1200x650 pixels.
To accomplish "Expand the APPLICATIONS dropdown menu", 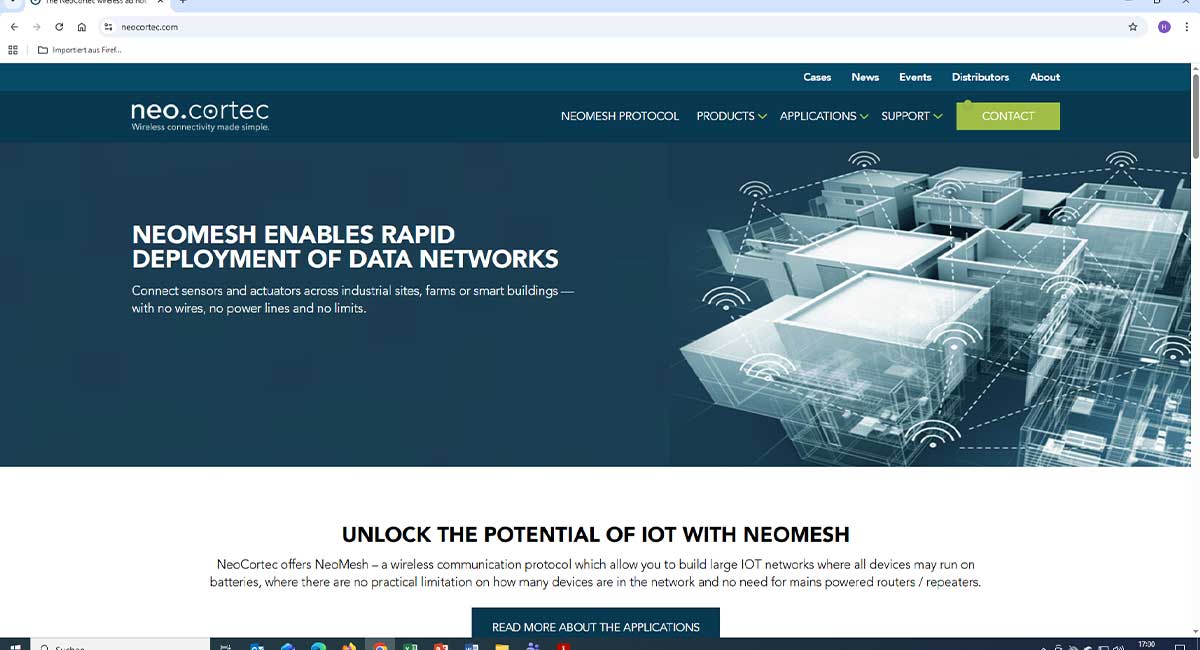I will click(818, 116).
